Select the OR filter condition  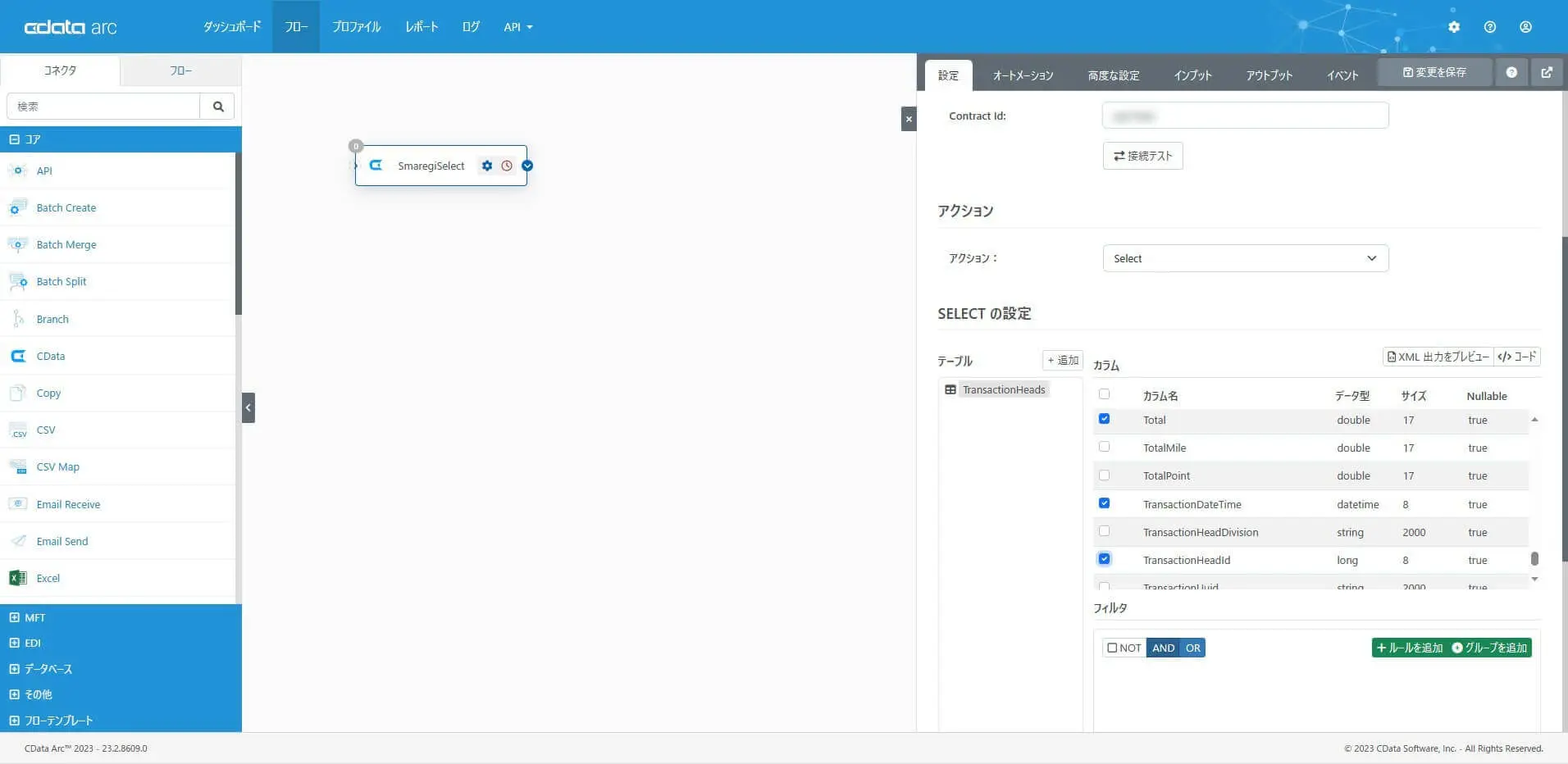pos(1192,648)
